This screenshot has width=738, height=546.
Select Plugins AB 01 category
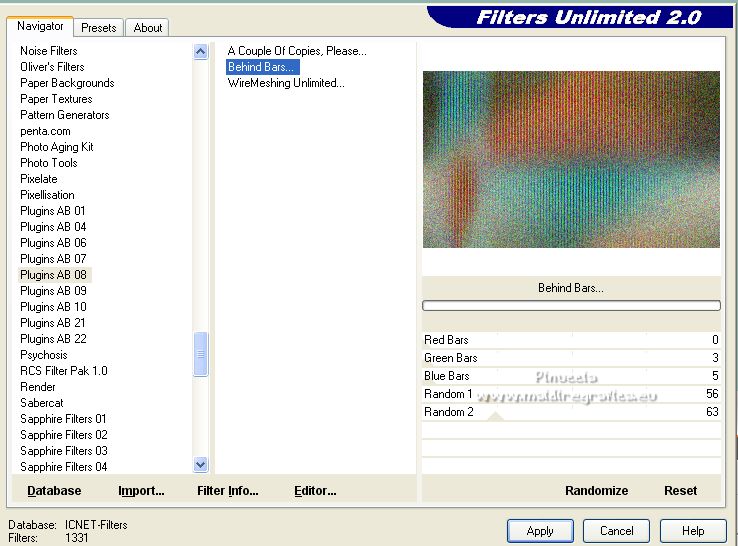53,211
